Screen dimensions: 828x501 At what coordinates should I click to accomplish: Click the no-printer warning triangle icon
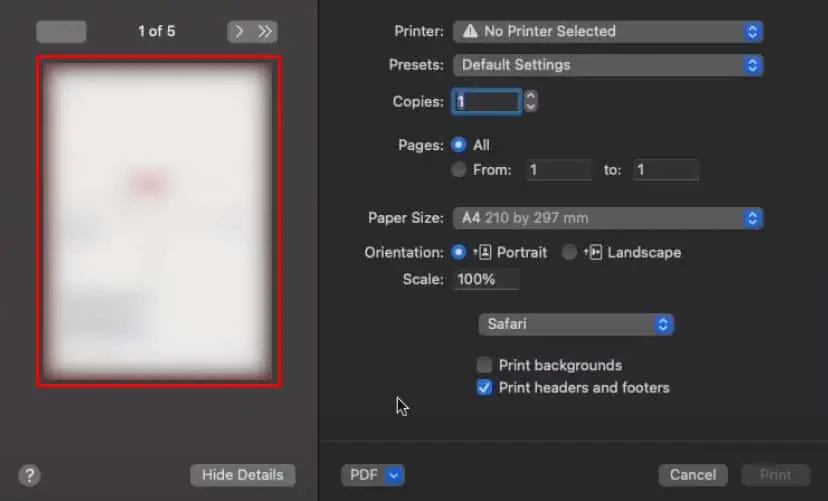click(470, 31)
